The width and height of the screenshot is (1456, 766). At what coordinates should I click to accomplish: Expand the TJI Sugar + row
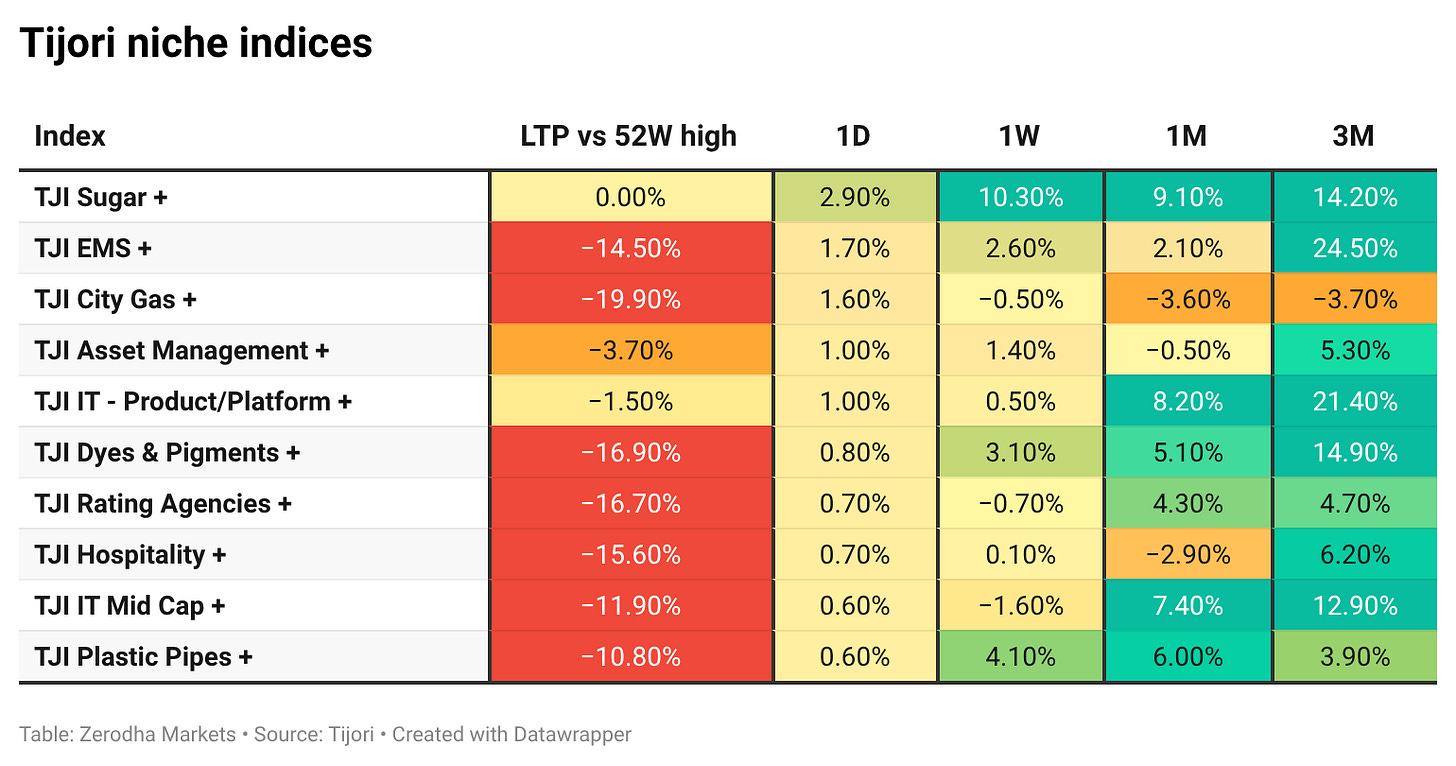tap(101, 197)
